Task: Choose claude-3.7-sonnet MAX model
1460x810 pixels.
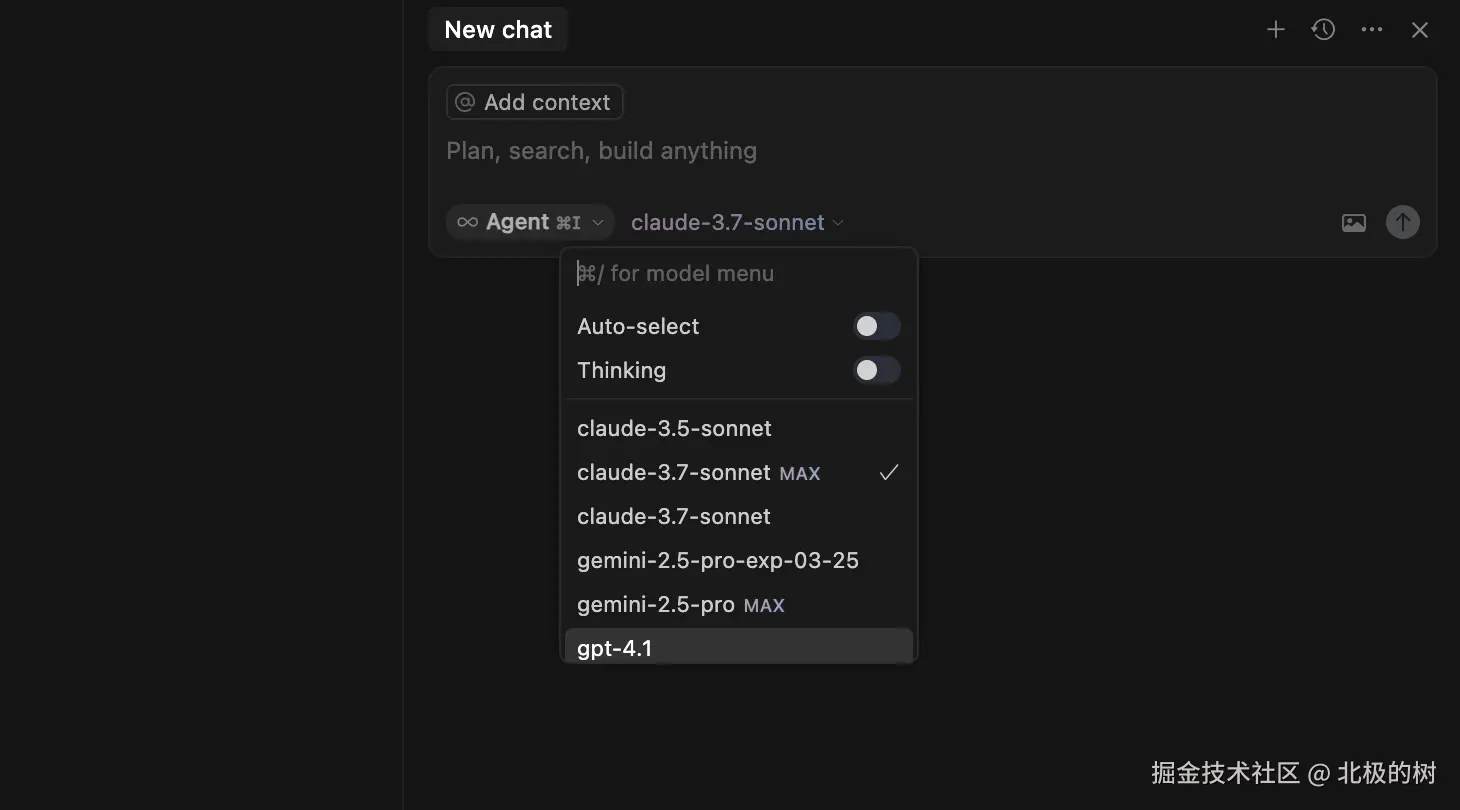Action: (698, 472)
